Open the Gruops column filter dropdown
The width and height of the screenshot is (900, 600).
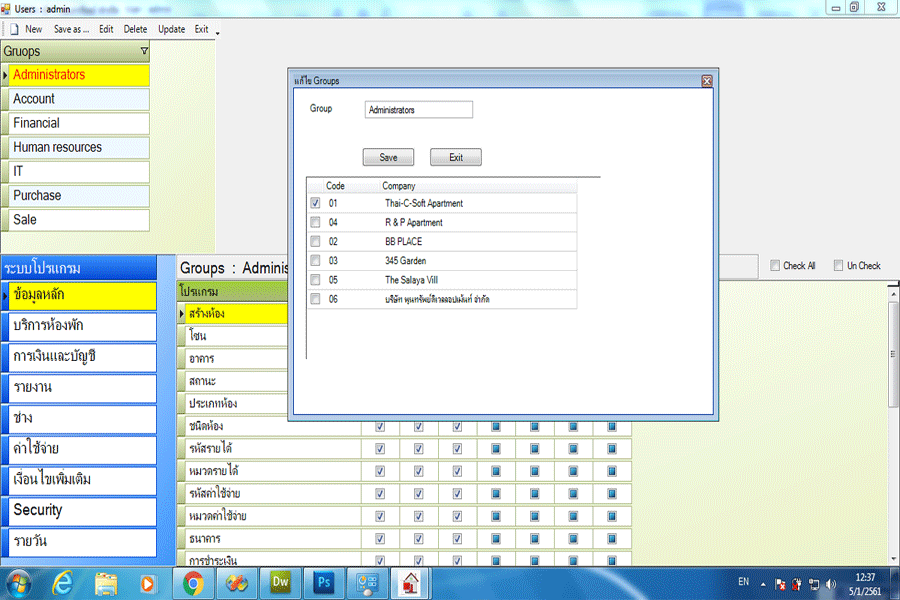143,51
